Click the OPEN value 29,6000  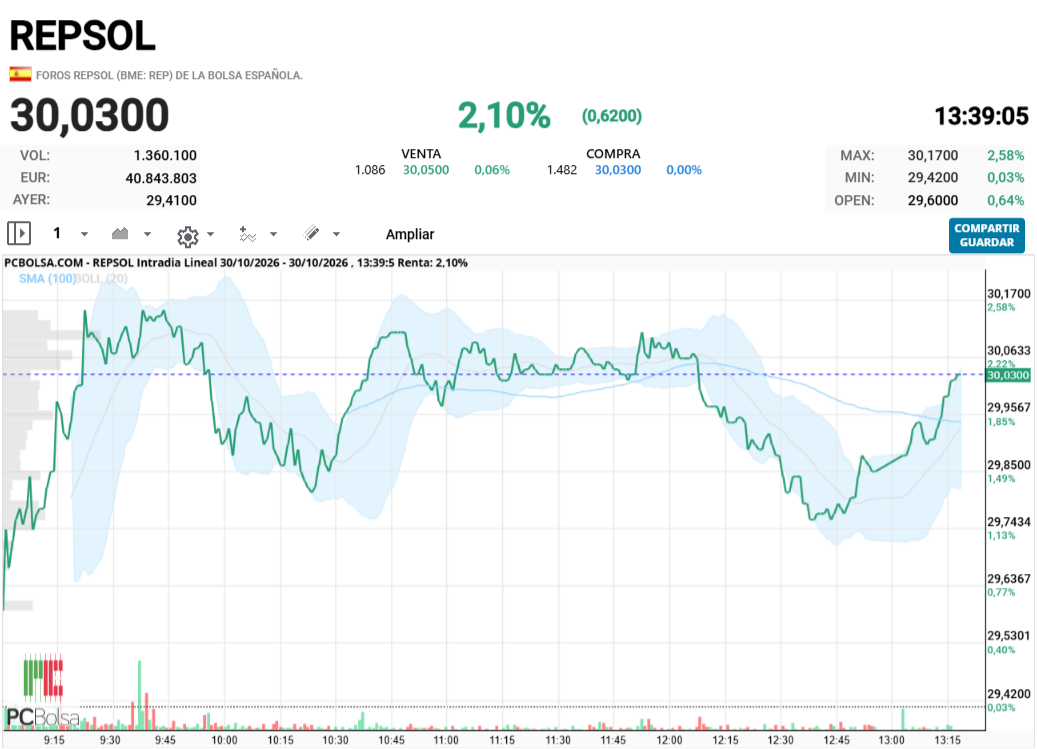click(x=933, y=200)
